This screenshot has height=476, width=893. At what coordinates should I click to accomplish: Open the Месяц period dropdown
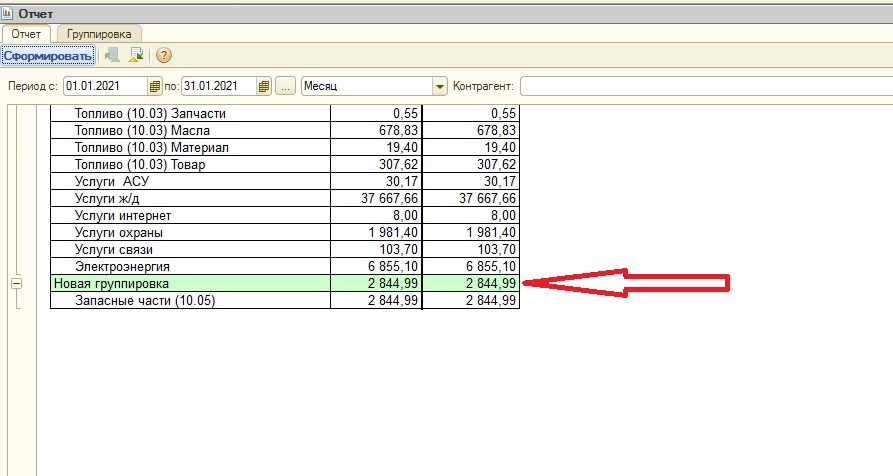click(x=439, y=87)
